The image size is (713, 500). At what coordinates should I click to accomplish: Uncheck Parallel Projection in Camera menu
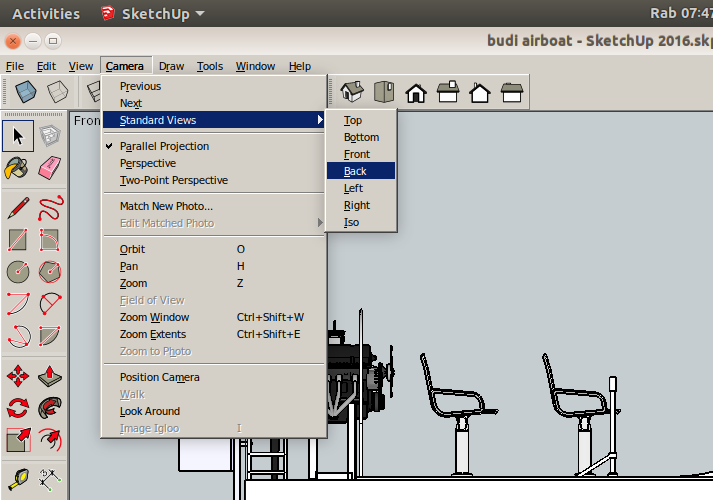(213, 146)
